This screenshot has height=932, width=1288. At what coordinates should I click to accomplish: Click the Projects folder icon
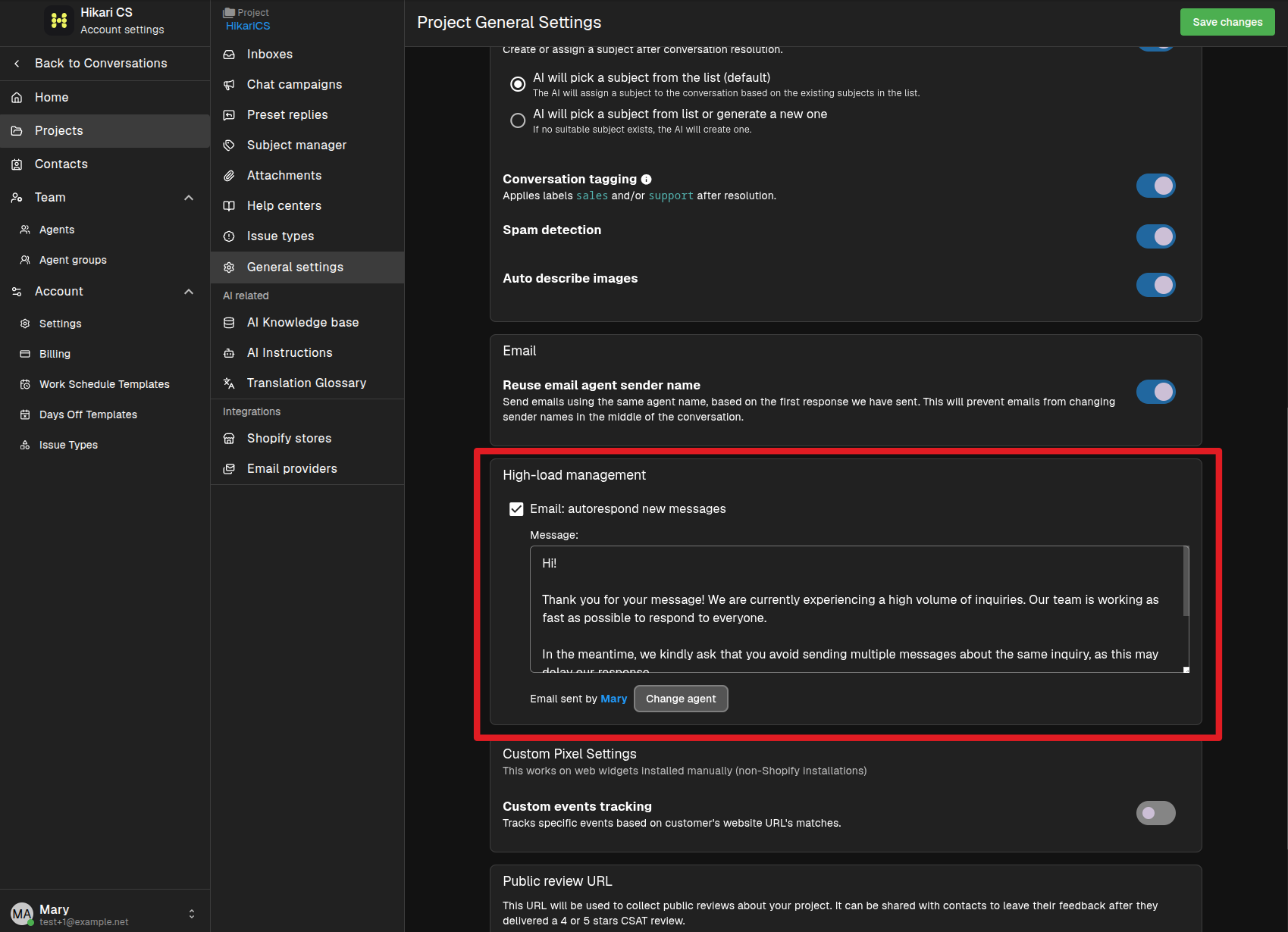(17, 131)
